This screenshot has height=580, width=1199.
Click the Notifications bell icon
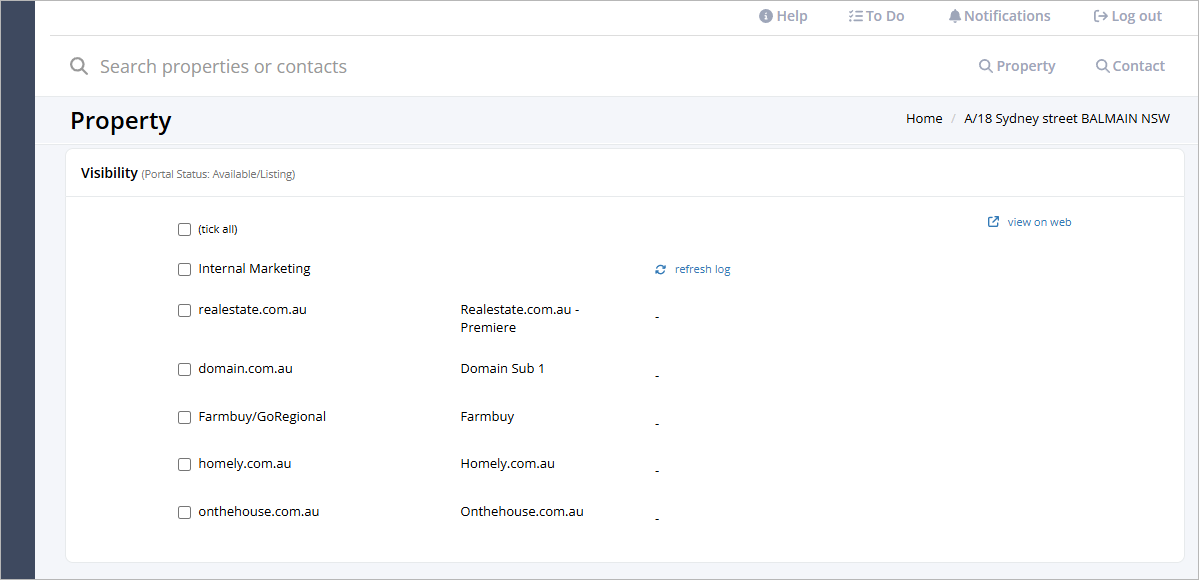[x=954, y=16]
